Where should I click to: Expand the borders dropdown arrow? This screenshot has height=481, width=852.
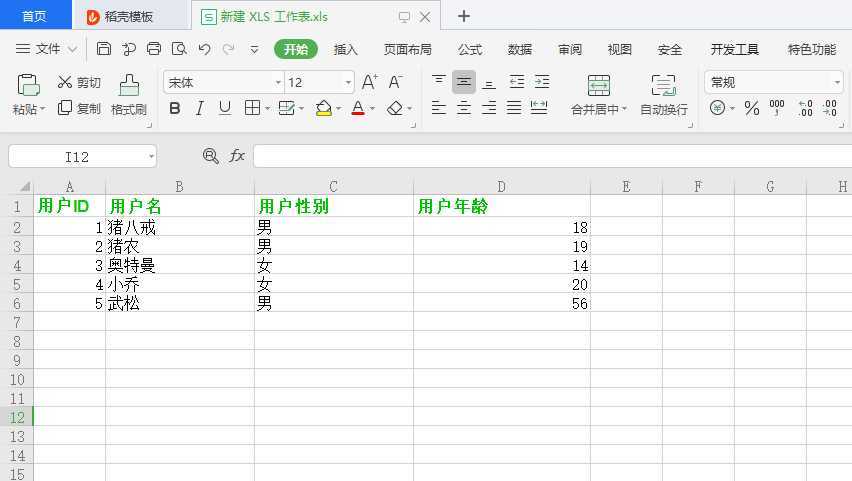pyautogui.click(x=267, y=109)
